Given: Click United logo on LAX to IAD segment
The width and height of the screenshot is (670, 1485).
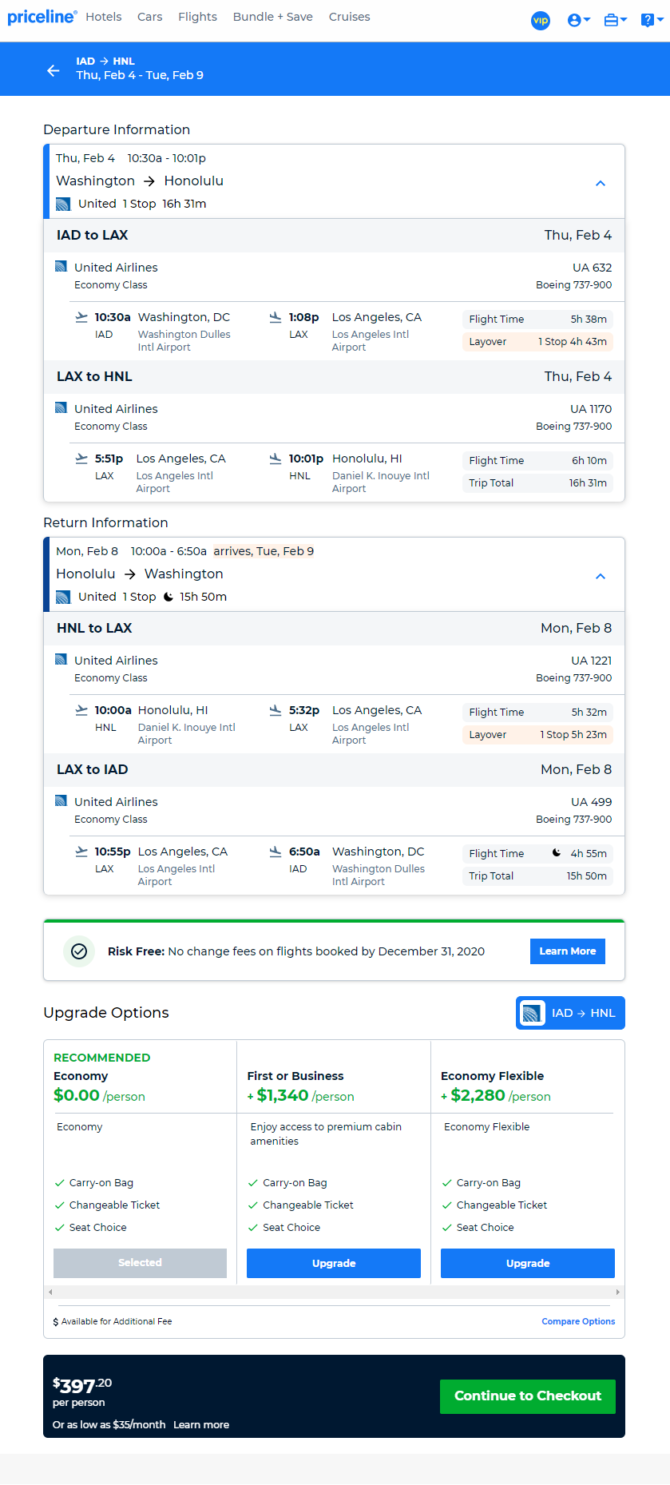Looking at the screenshot, I should pos(61,801).
